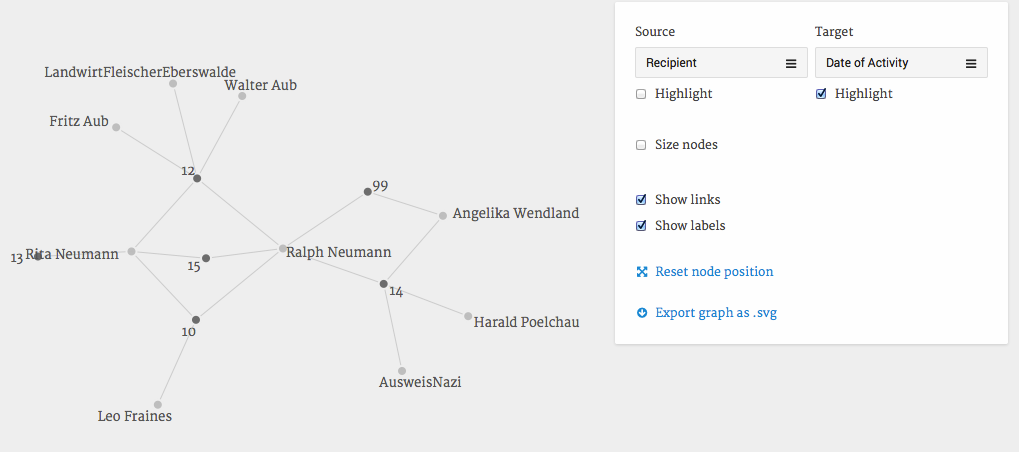Click the Export graph download icon
This screenshot has height=452, width=1019.
click(x=642, y=313)
